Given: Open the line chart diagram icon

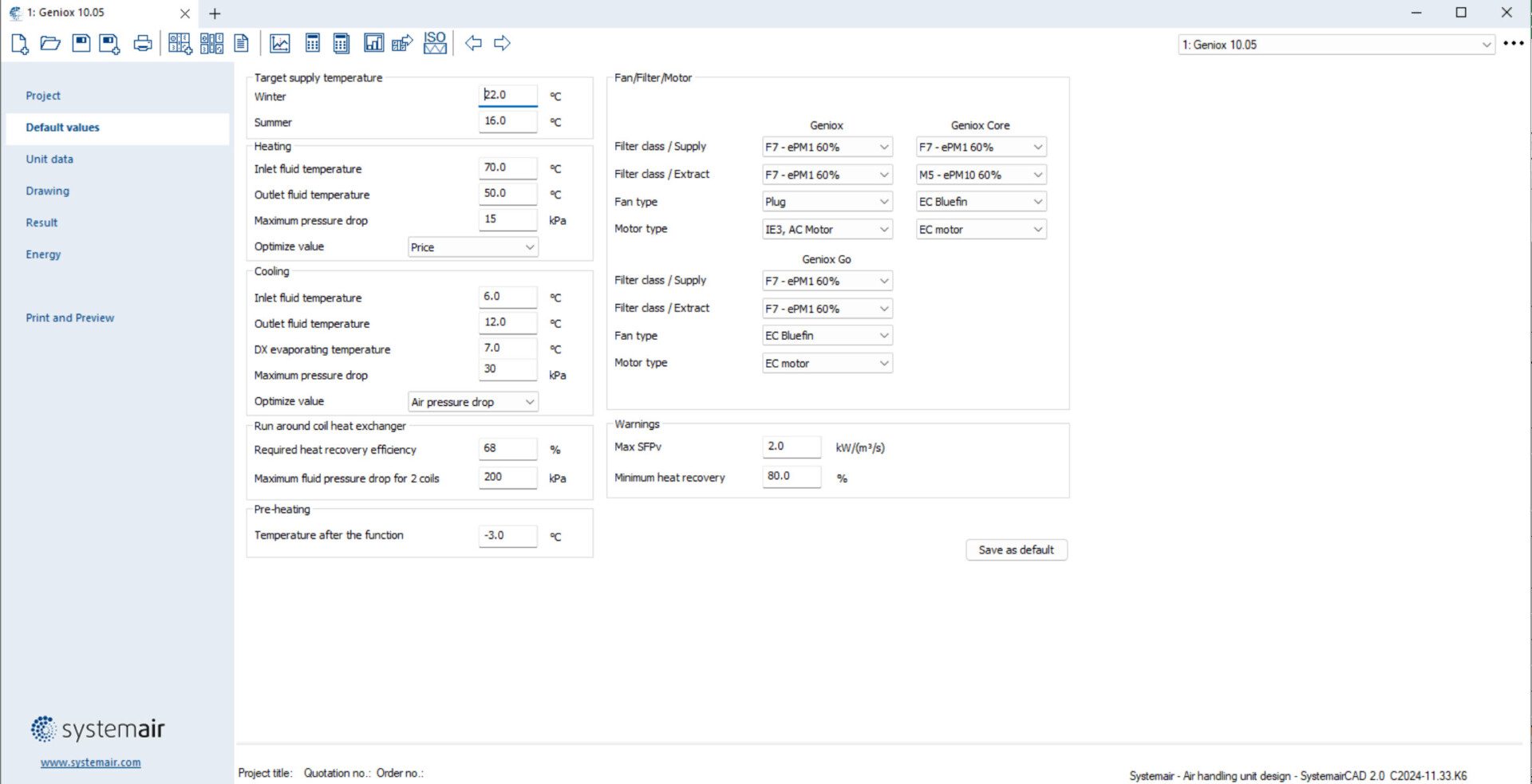Looking at the screenshot, I should coord(280,43).
